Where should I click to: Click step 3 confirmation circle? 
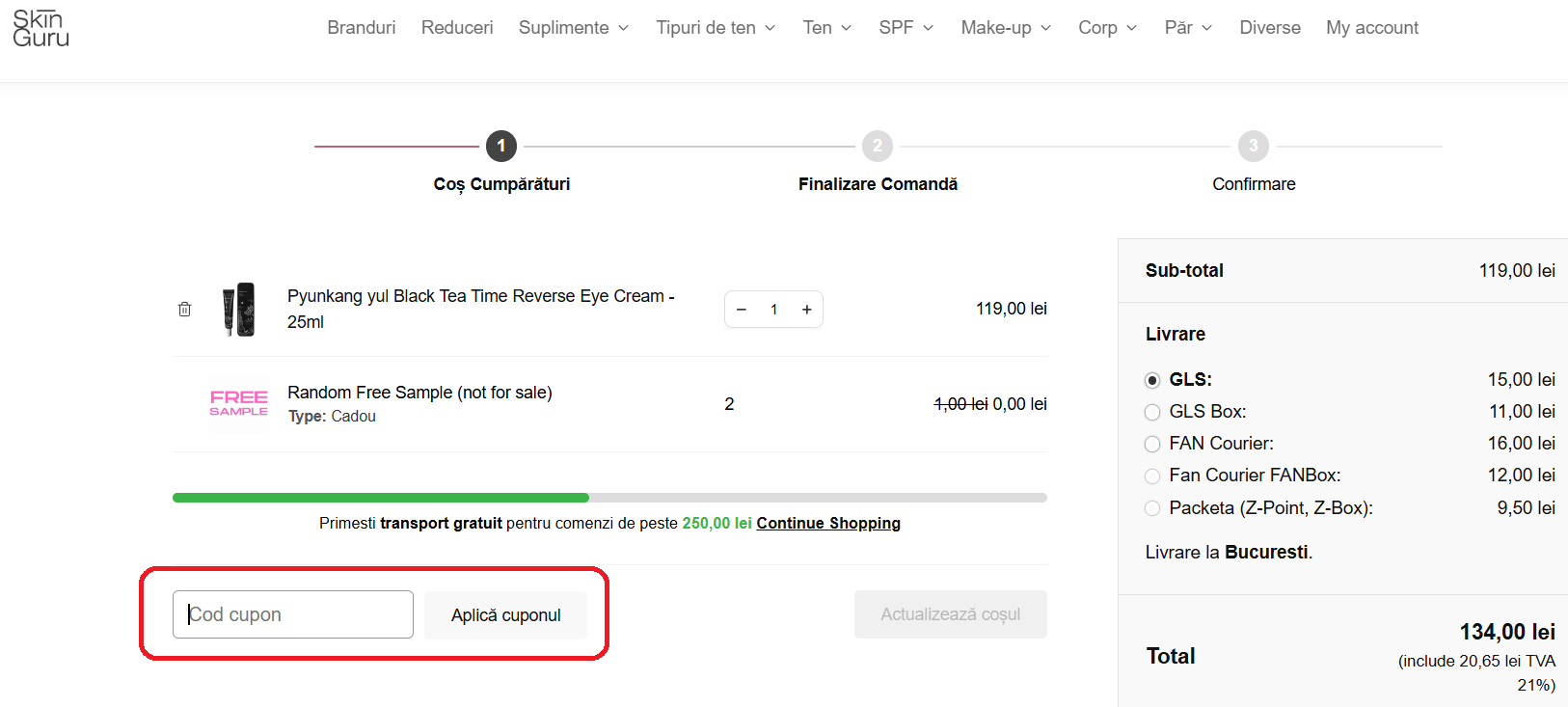pyautogui.click(x=1253, y=147)
